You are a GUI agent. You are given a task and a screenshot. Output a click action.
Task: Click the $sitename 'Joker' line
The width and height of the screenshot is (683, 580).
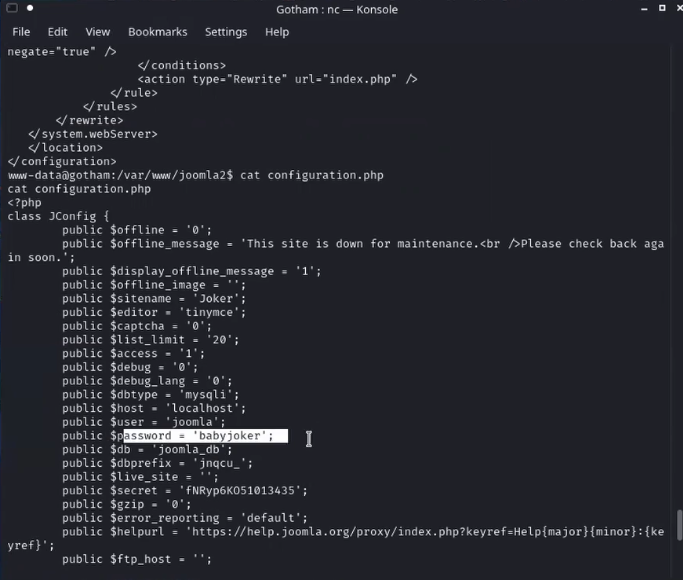[x=154, y=298]
